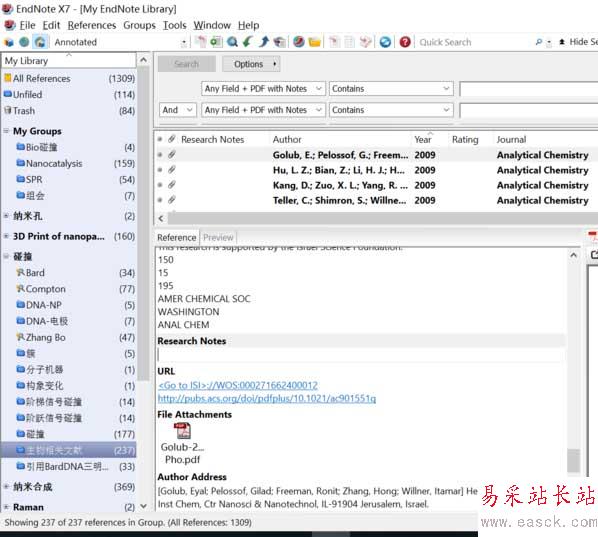598x537 pixels.
Task: Click the Options button
Action: click(x=251, y=64)
